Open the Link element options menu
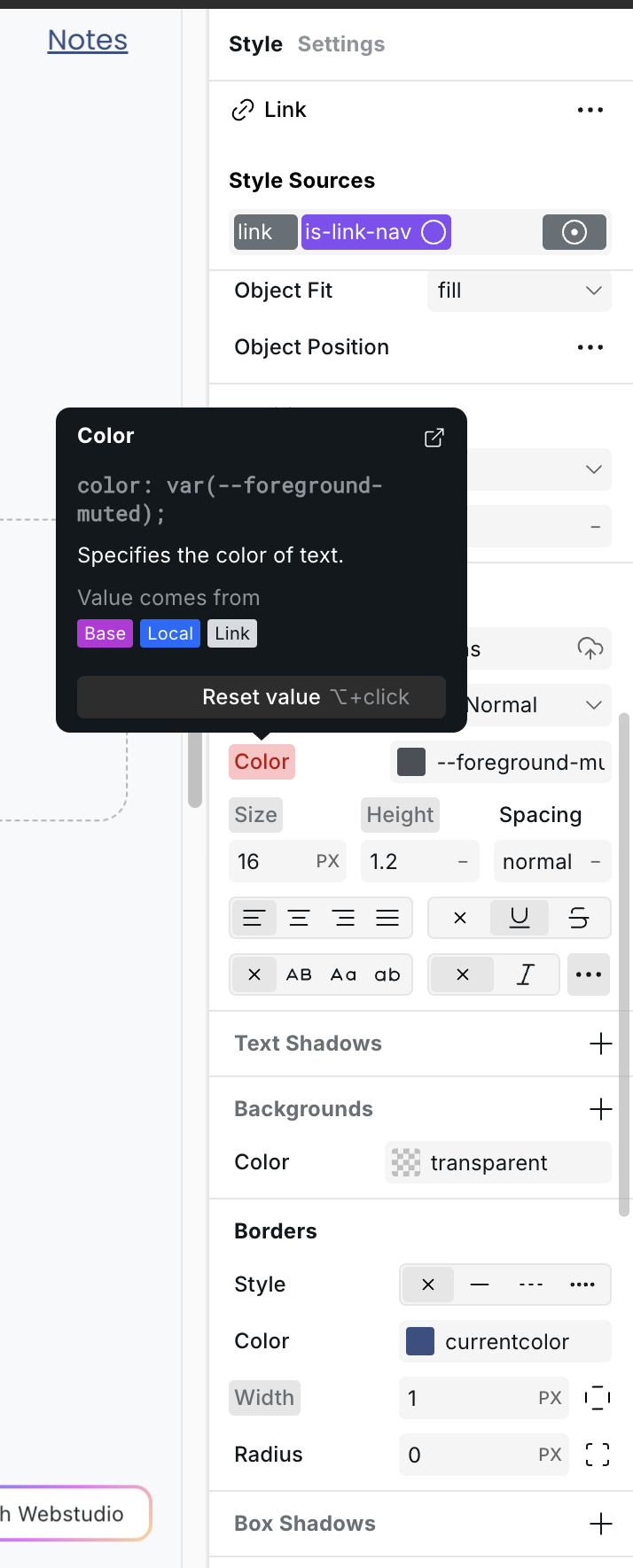 point(590,110)
